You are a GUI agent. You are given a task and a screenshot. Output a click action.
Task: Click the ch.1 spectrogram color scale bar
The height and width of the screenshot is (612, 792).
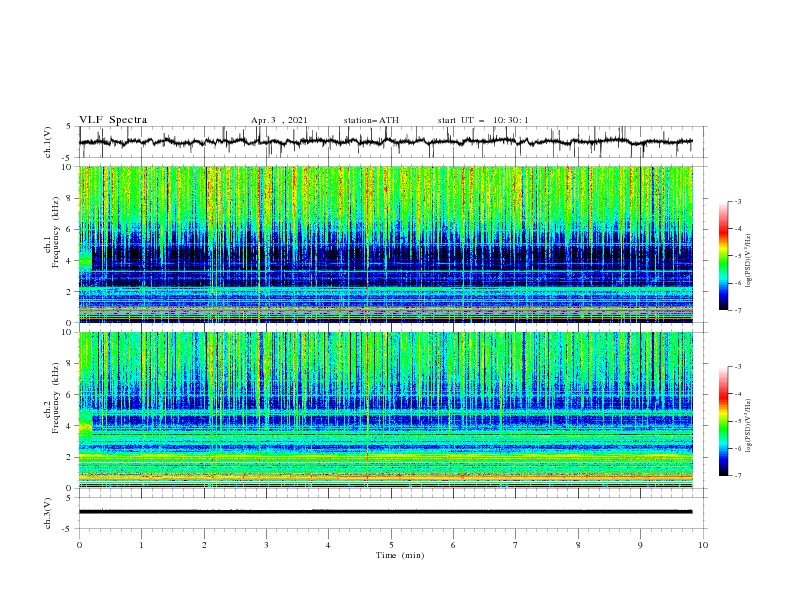click(x=723, y=255)
